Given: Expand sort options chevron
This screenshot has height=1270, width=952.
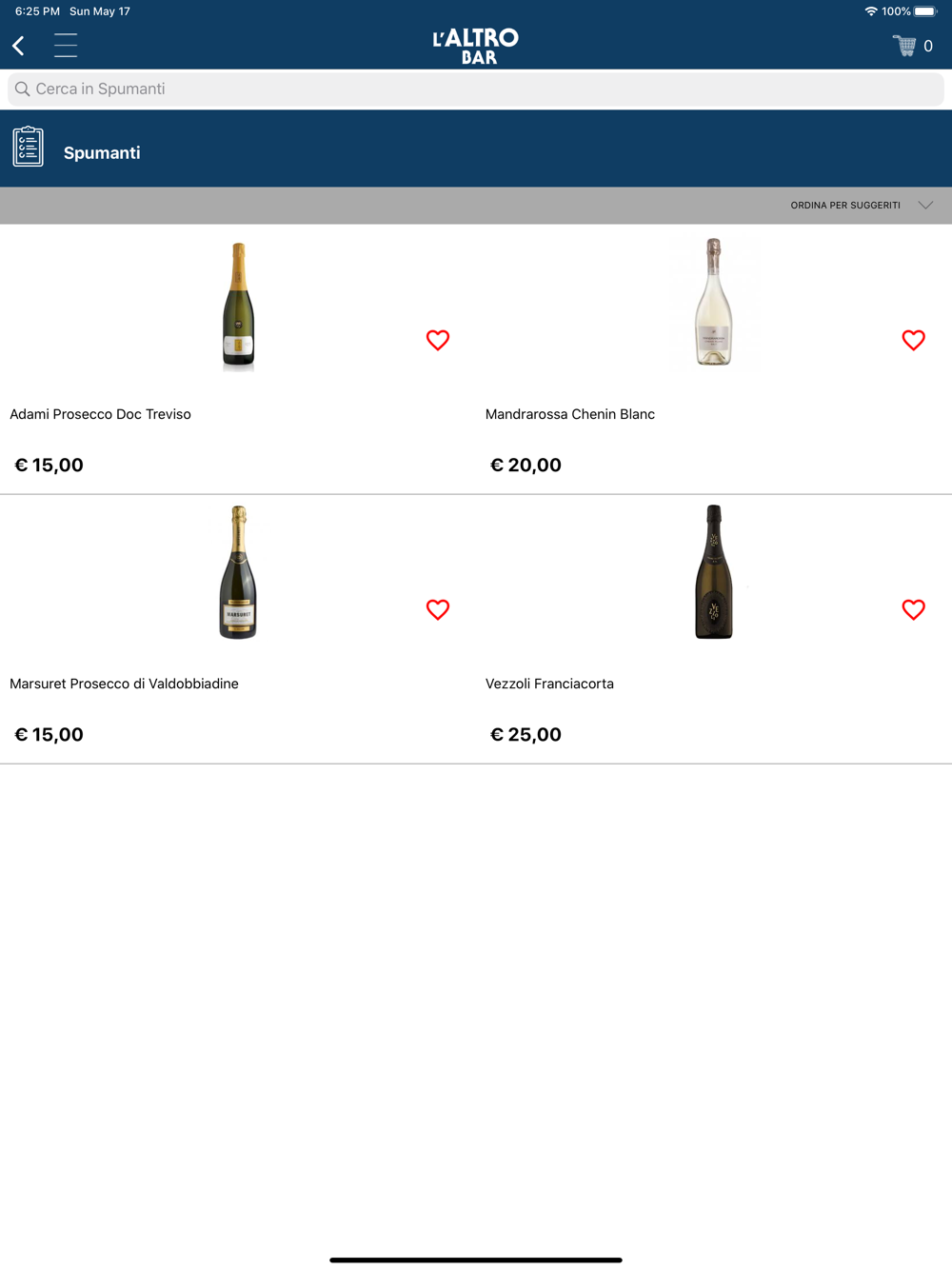Looking at the screenshot, I should coord(925,206).
